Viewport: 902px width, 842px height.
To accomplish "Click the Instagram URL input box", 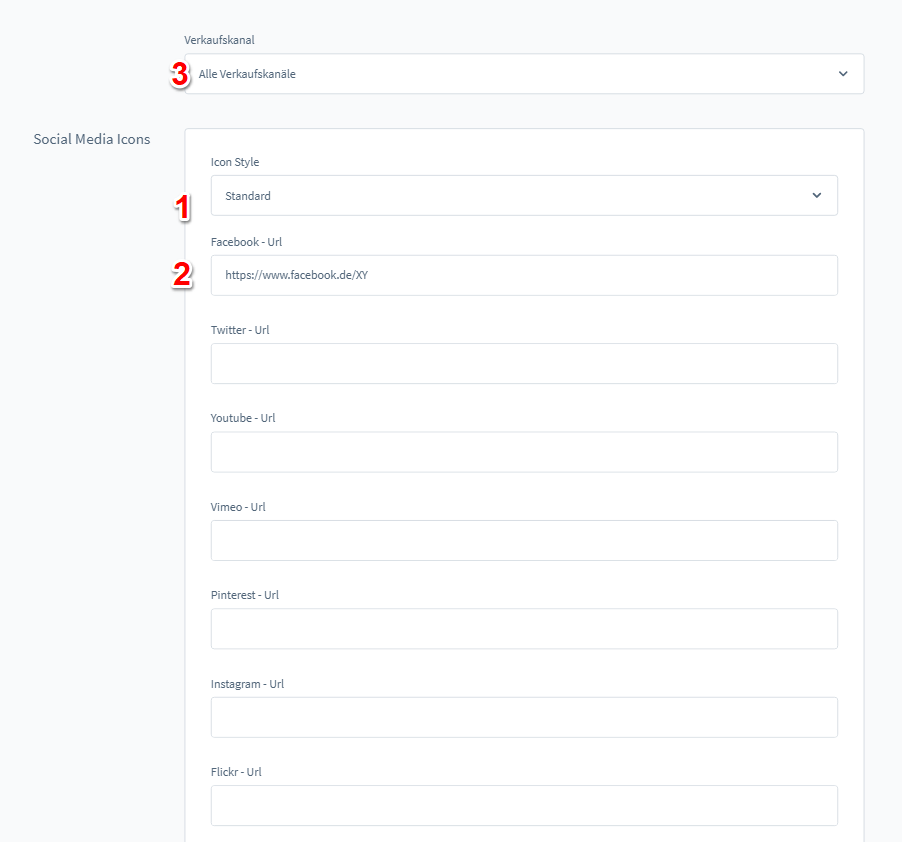I will coord(524,717).
